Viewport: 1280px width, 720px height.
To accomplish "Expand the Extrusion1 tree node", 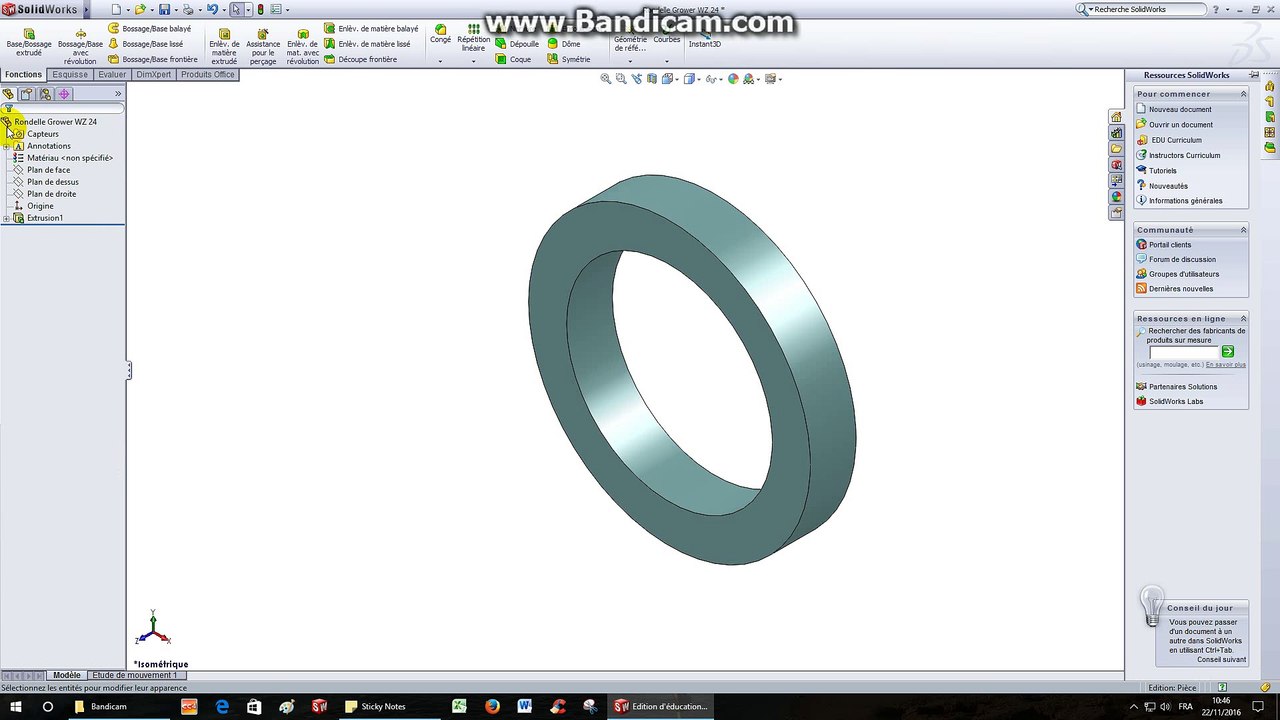I will 6,218.
